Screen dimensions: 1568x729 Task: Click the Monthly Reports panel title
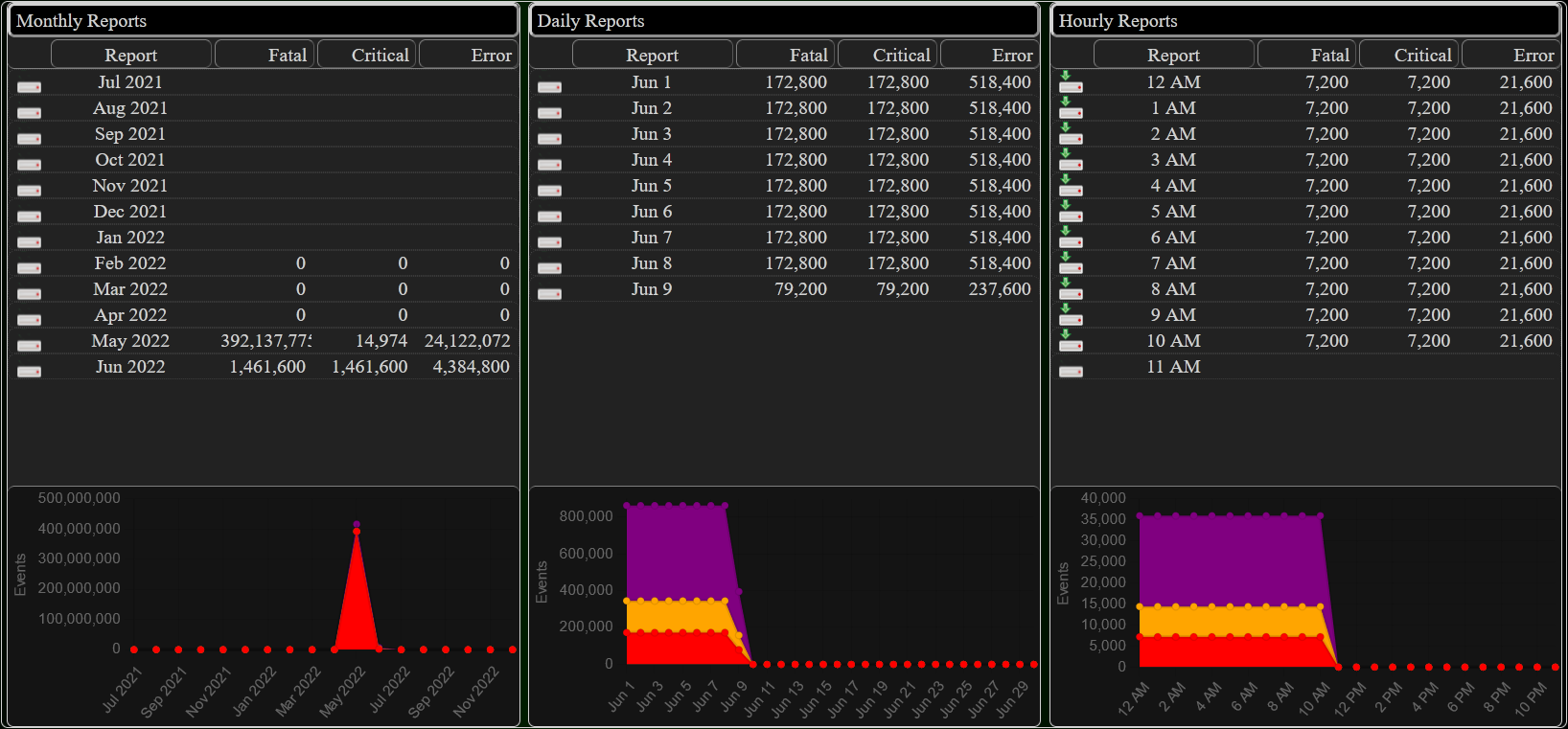click(81, 21)
